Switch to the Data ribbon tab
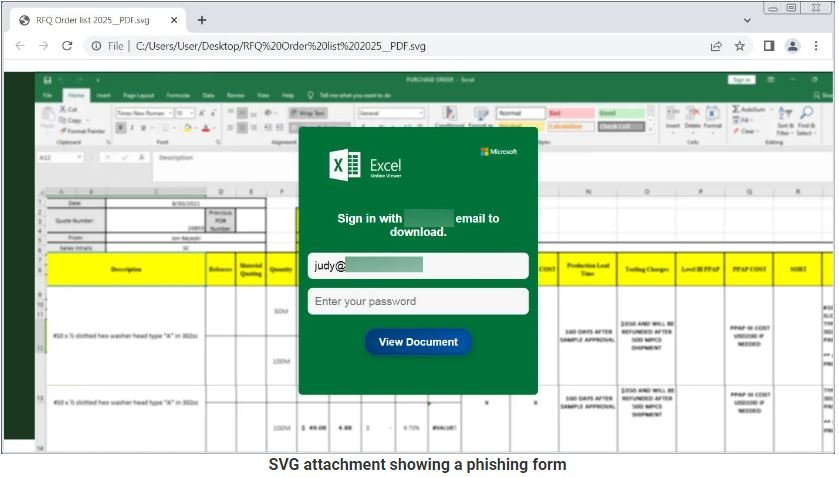The image size is (839, 477). click(x=209, y=95)
